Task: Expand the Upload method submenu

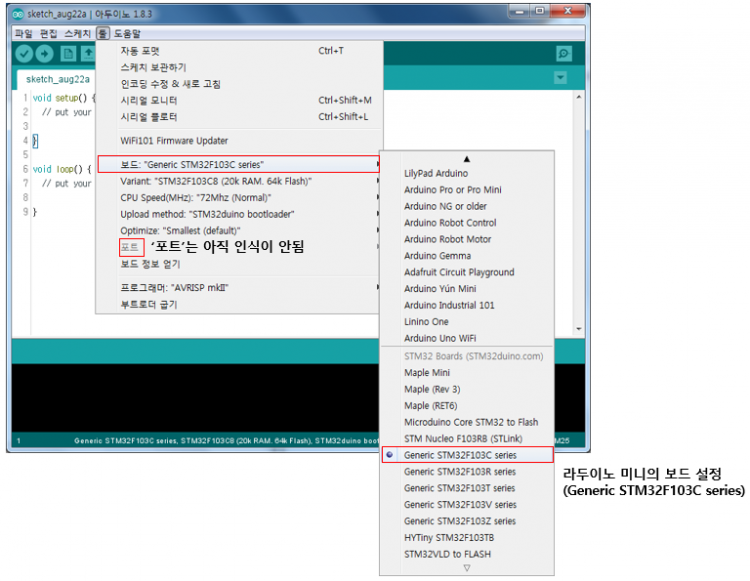Action: pos(239,214)
